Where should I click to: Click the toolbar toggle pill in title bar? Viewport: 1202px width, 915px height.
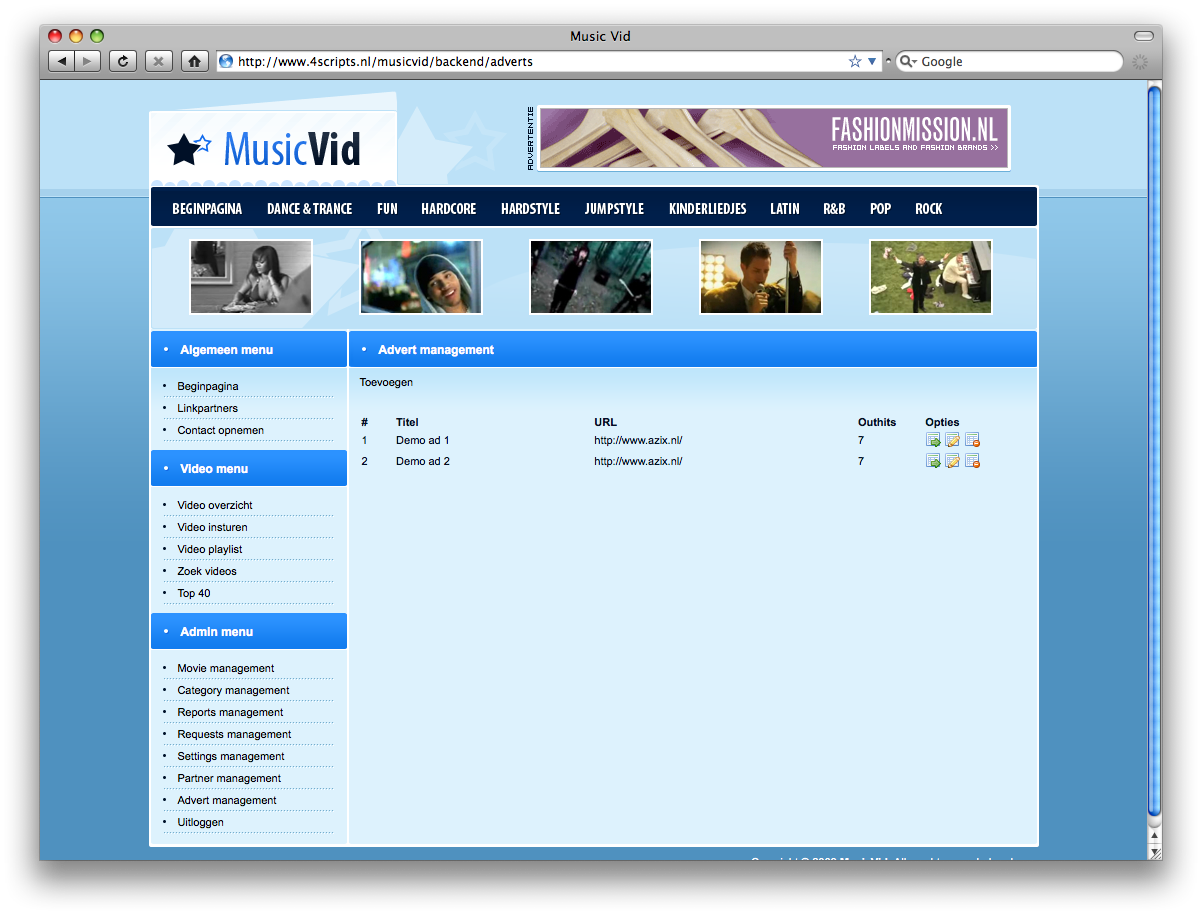[1143, 36]
